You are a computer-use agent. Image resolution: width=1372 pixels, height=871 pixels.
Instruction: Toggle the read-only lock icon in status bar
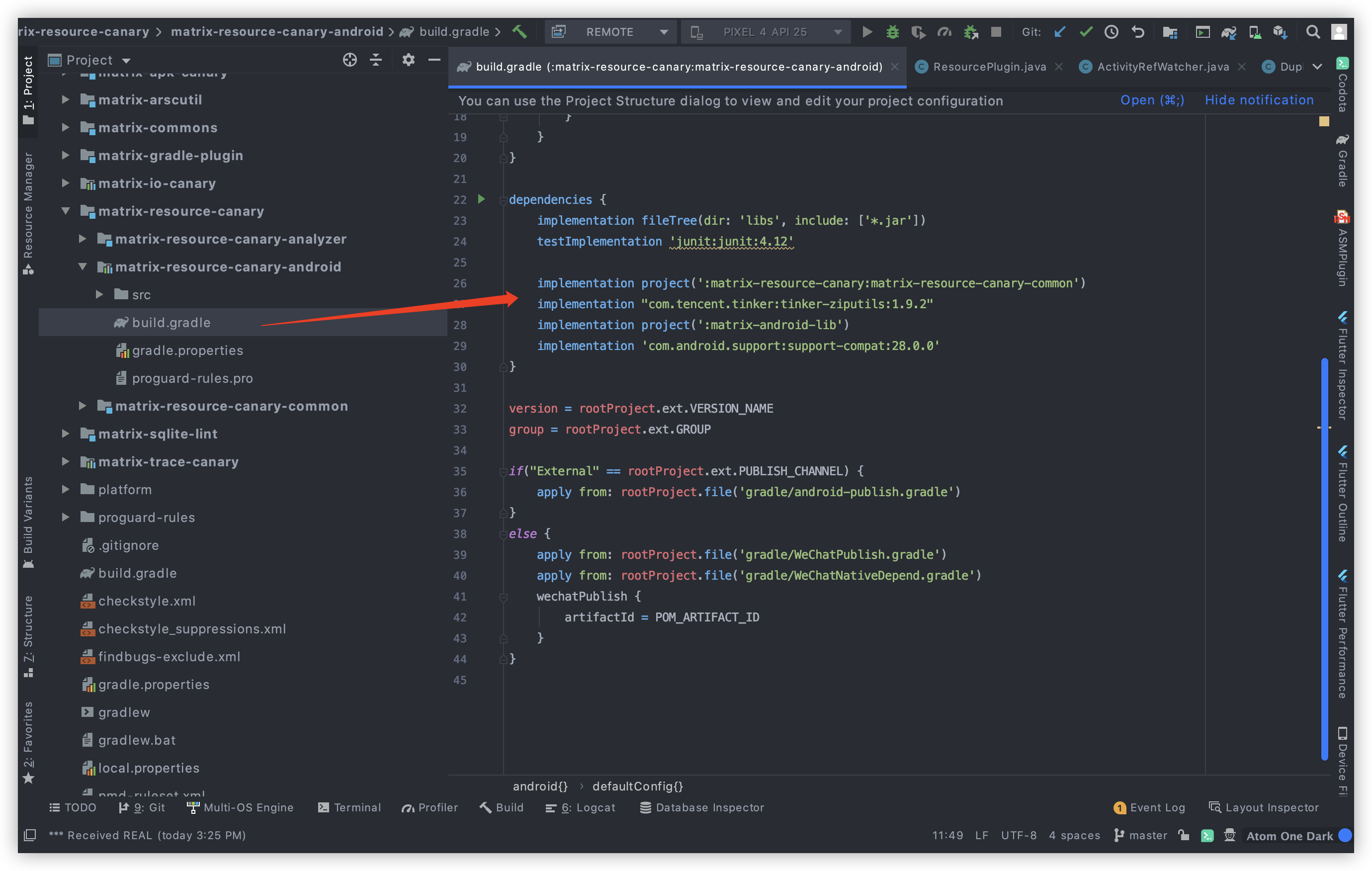(x=1184, y=835)
